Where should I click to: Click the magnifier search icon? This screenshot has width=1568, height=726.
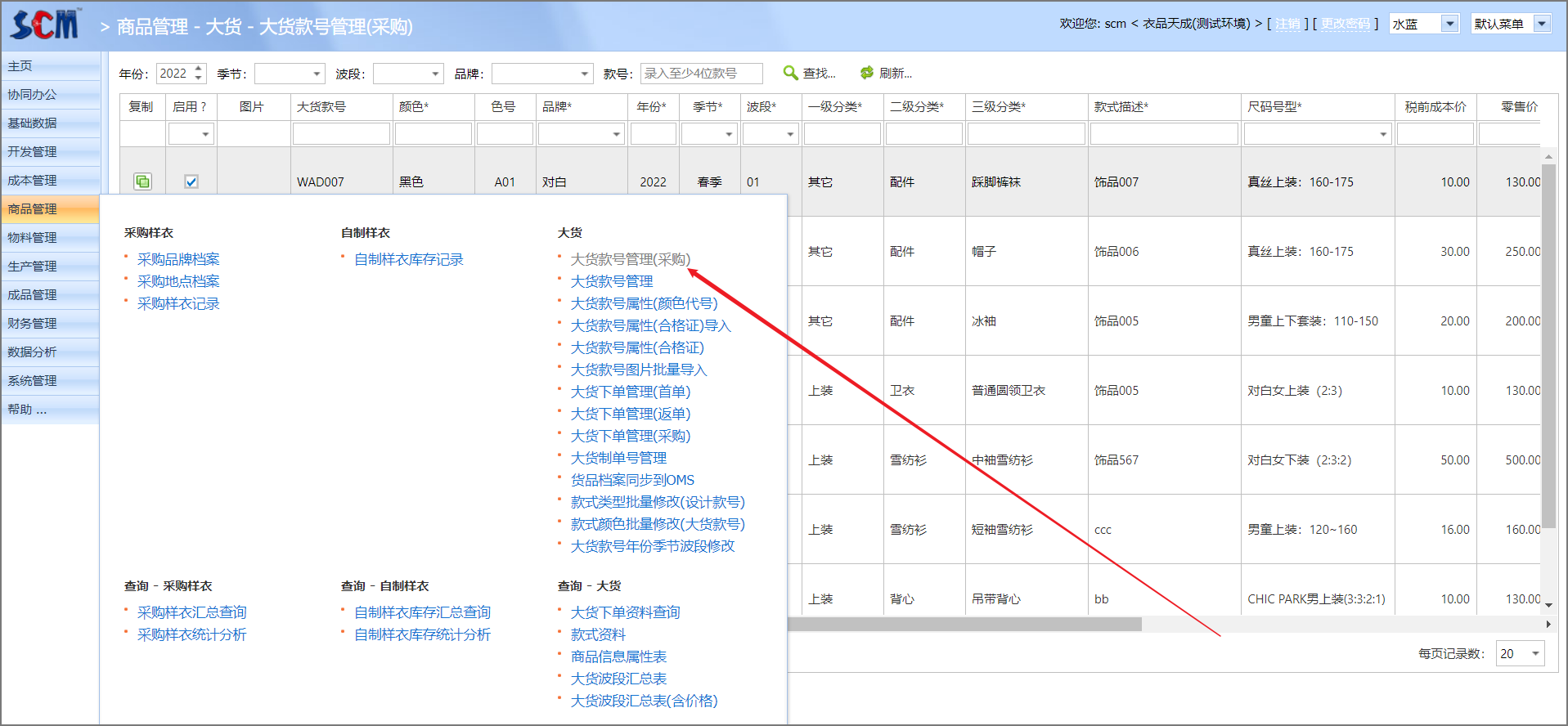tap(790, 73)
